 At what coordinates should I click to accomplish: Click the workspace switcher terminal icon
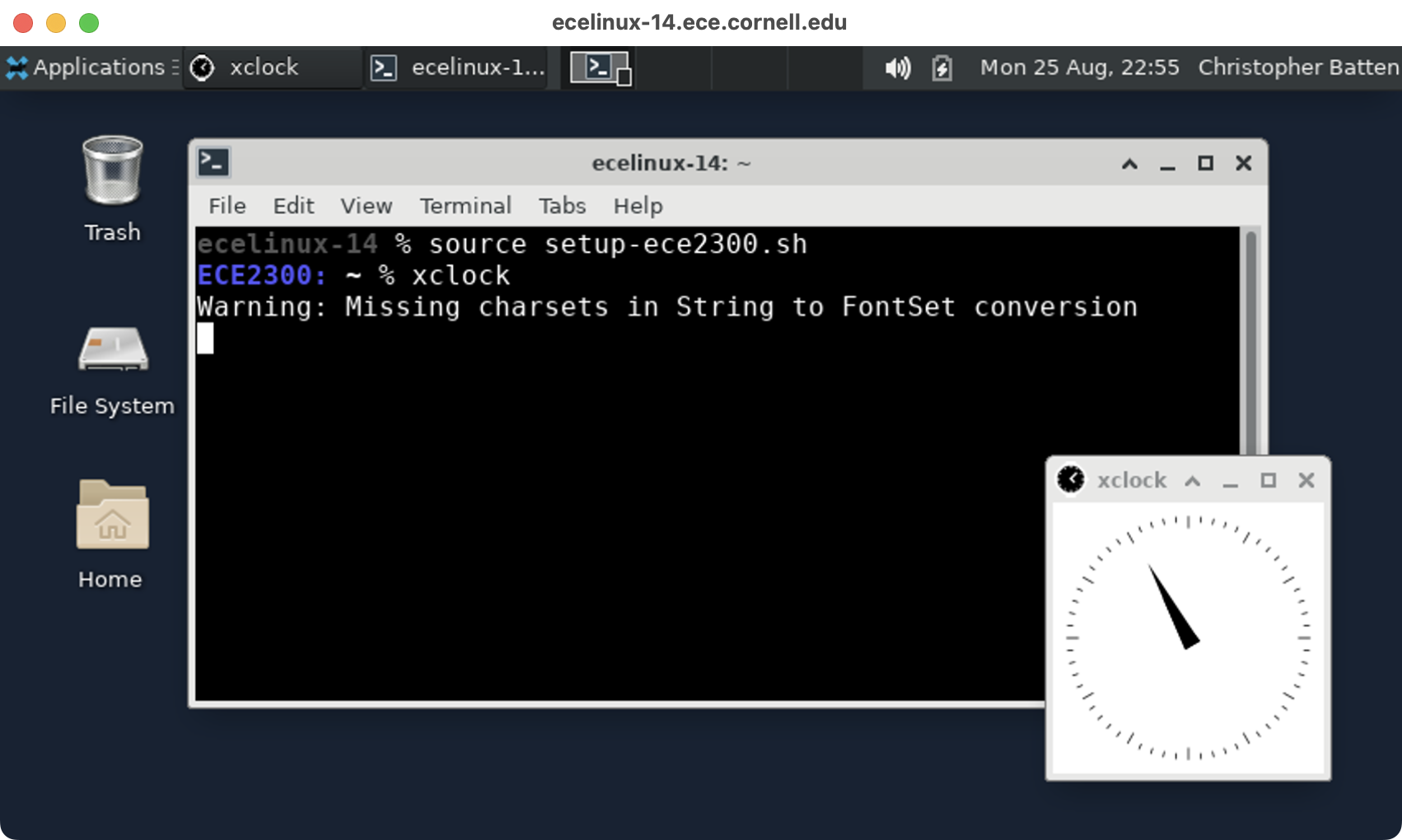[x=601, y=68]
